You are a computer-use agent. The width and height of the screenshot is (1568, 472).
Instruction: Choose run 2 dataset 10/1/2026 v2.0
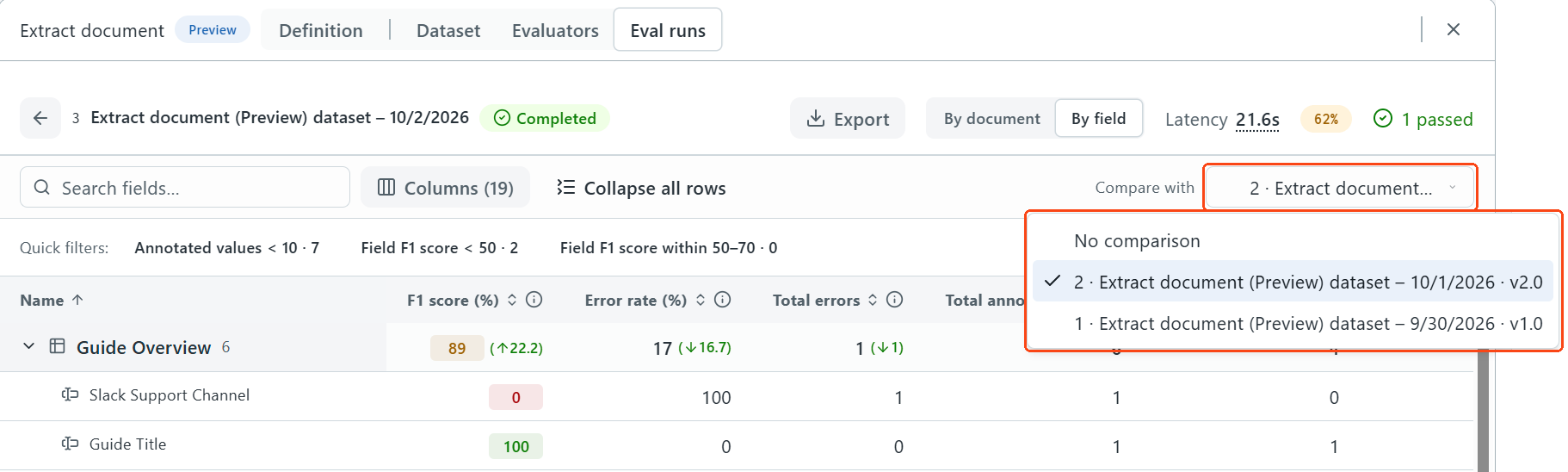[x=1293, y=282]
